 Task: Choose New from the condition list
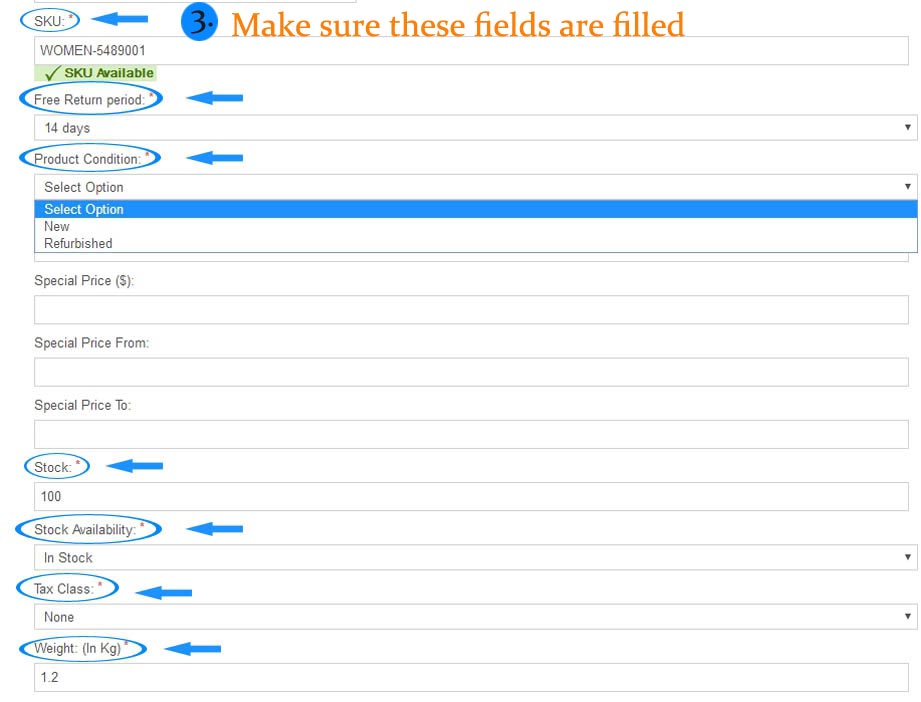[x=57, y=227]
